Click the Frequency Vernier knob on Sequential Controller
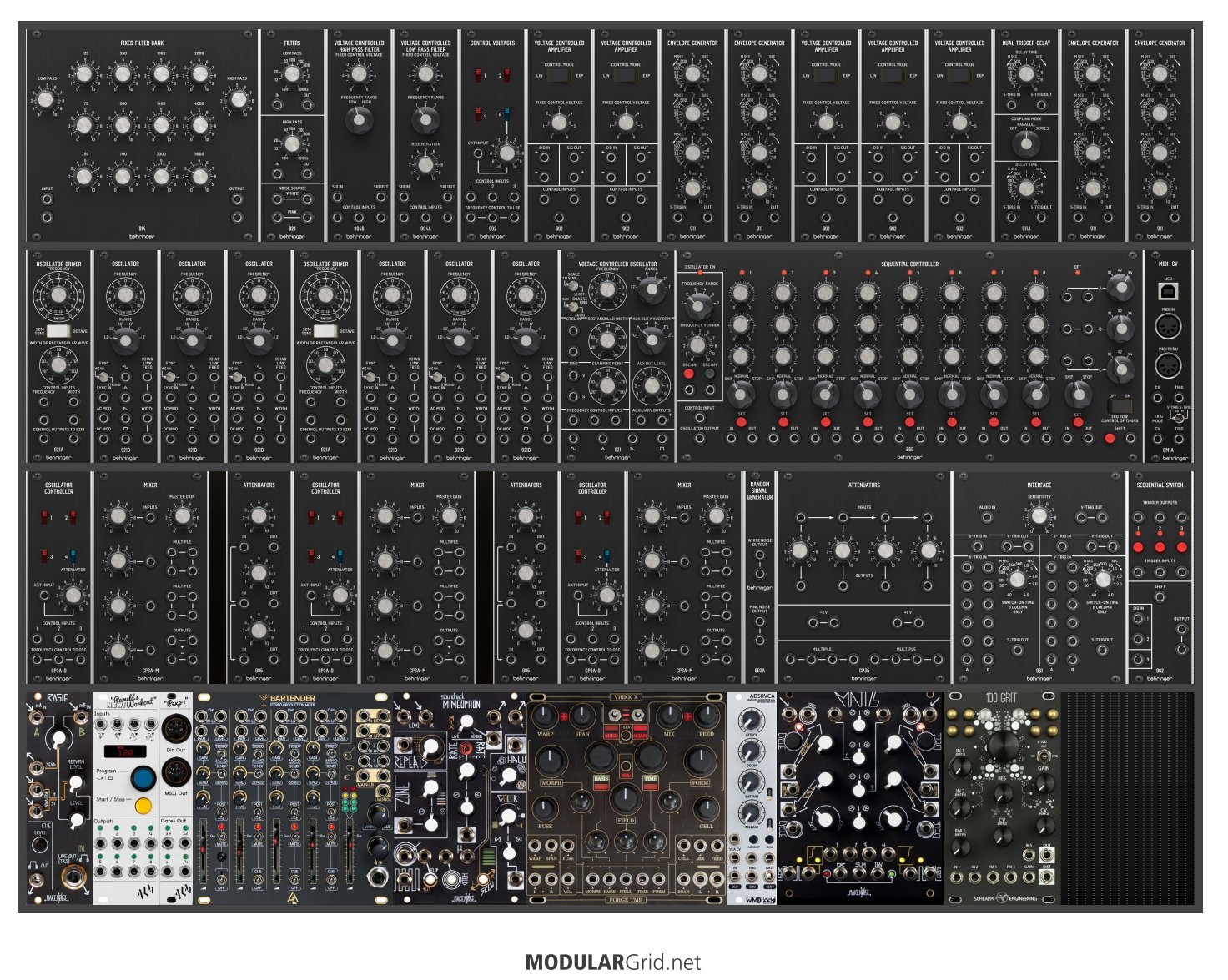This screenshot has height=980, width=1228. (699, 345)
